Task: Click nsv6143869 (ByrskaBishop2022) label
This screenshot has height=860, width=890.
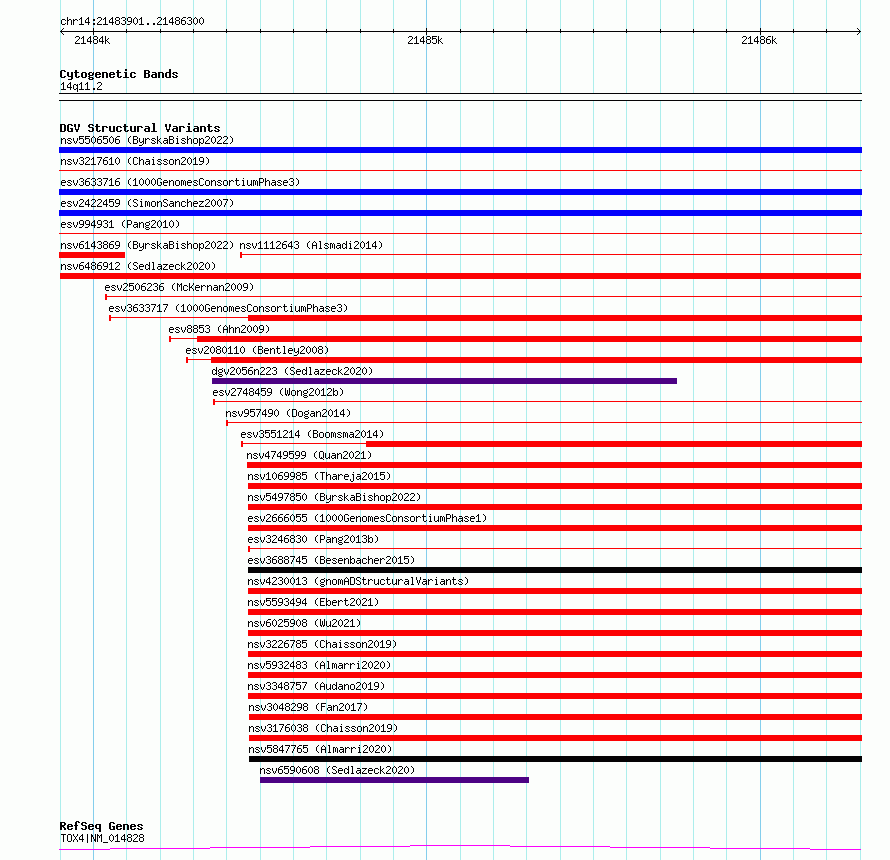Action: [147, 245]
